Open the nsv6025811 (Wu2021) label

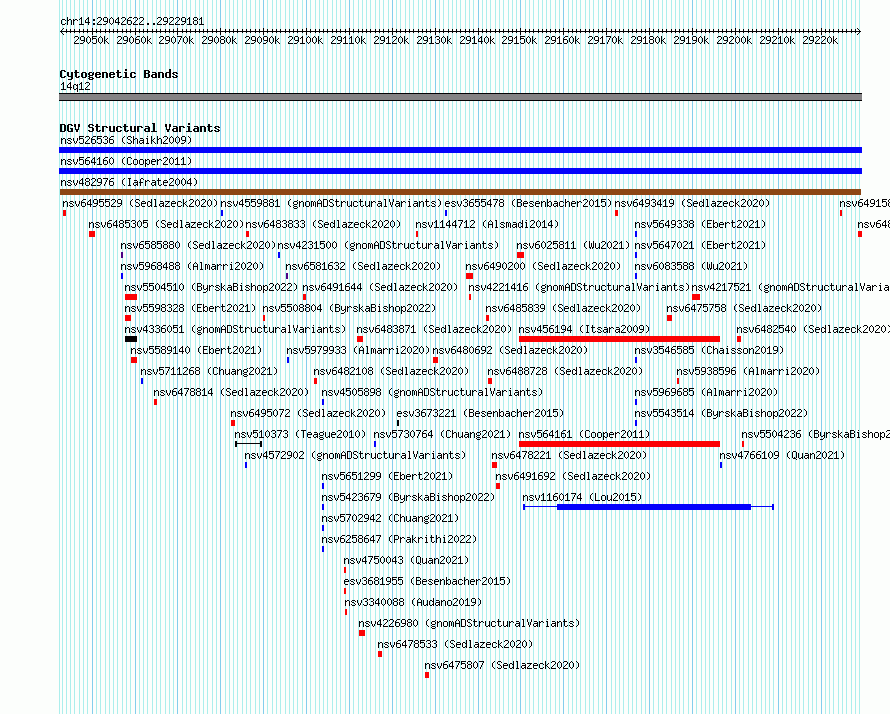[573, 245]
